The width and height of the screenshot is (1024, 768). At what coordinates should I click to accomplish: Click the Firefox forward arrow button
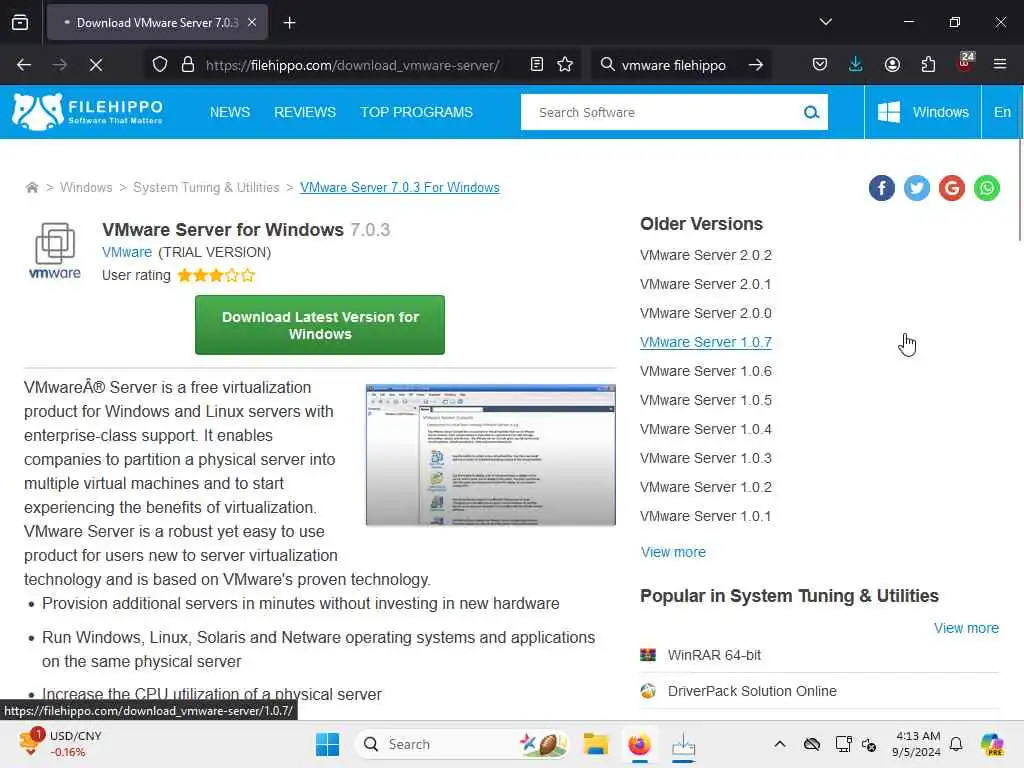[59, 65]
